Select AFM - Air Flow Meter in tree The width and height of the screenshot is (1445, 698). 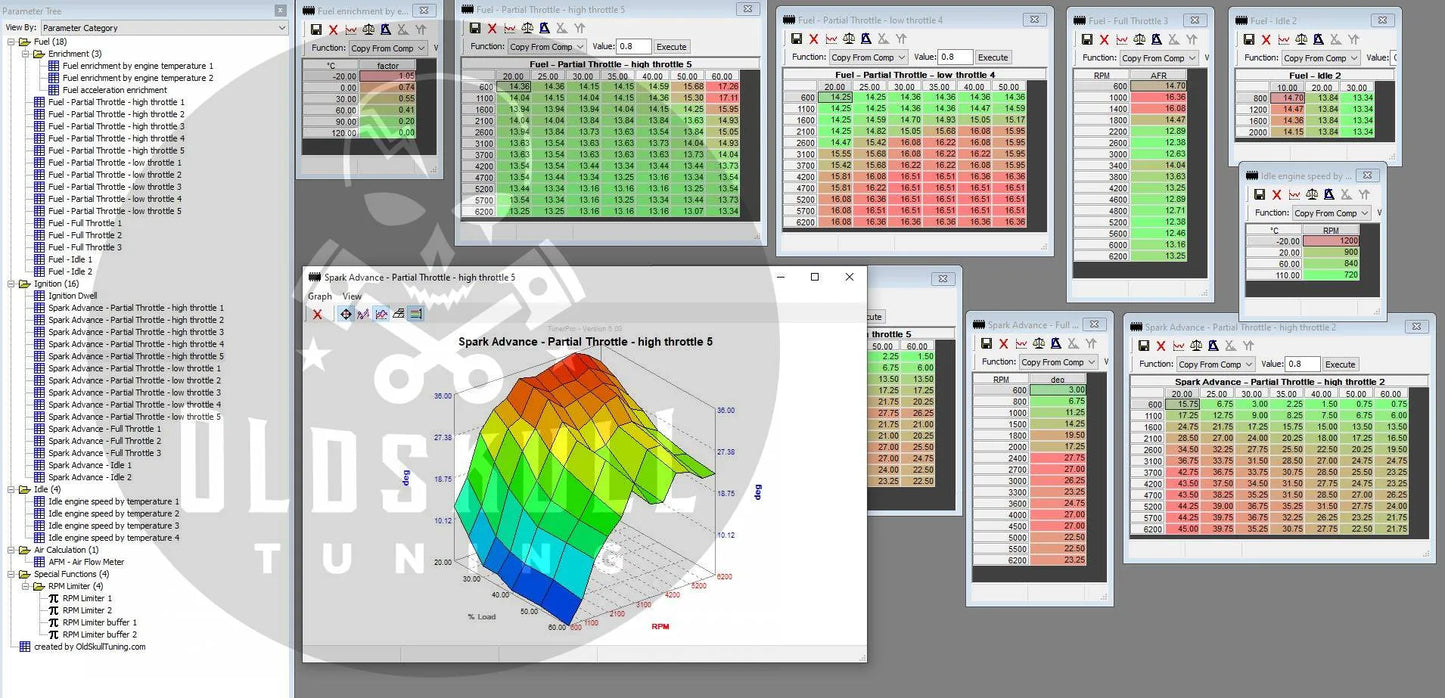pyautogui.click(x=86, y=562)
